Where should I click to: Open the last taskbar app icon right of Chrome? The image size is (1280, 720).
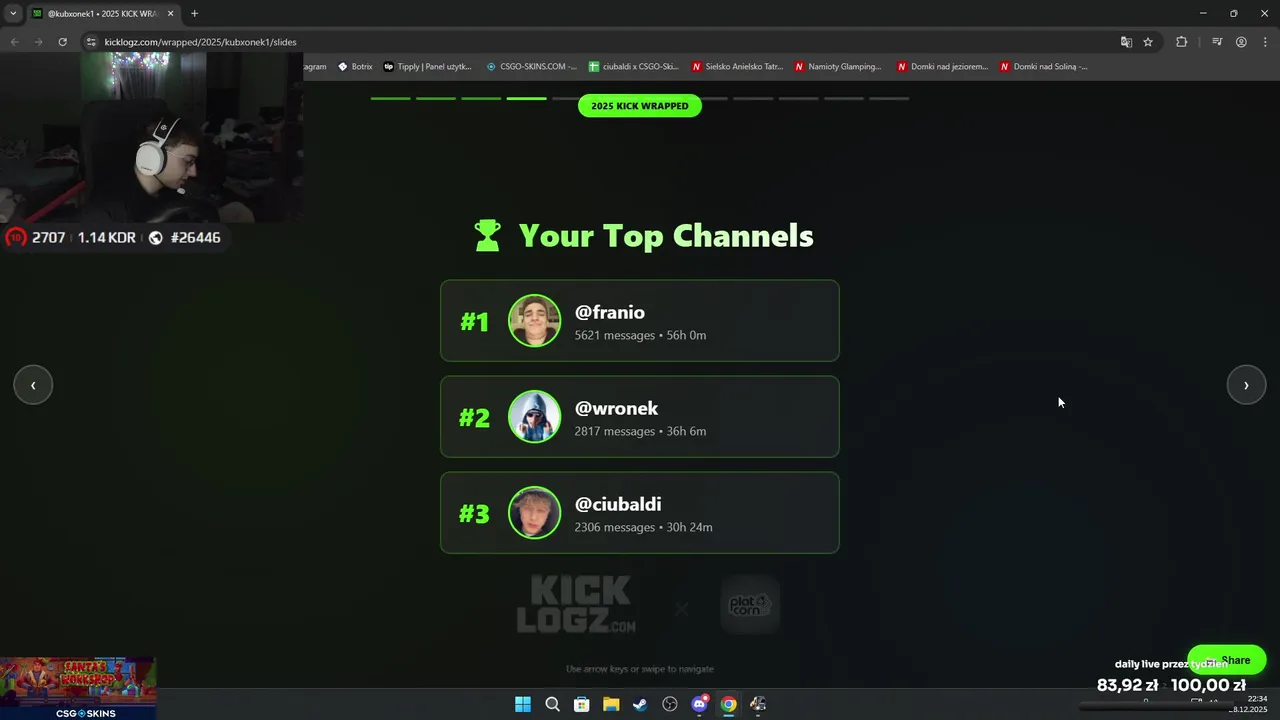(758, 704)
